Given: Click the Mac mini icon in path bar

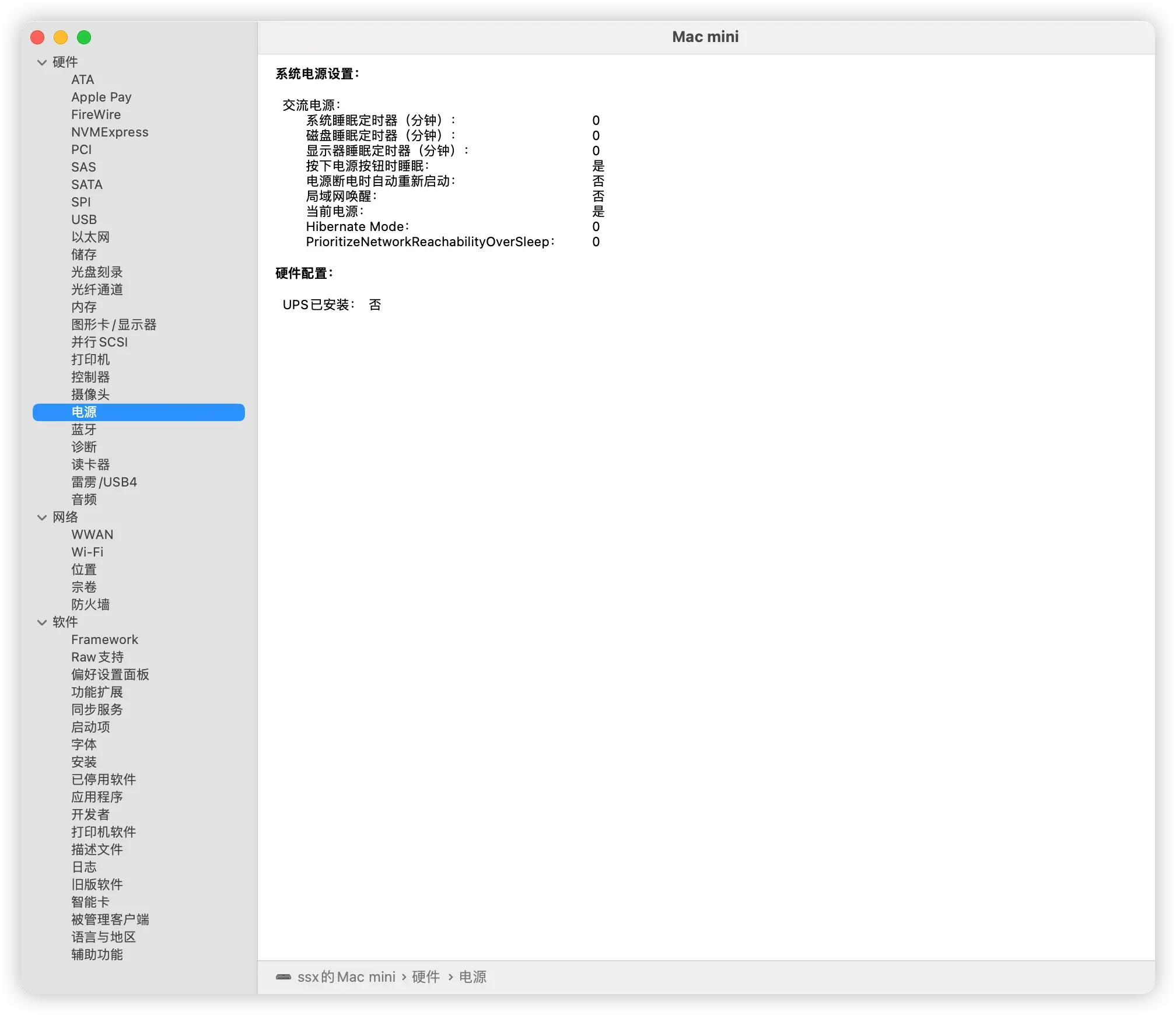Looking at the screenshot, I should 283,977.
